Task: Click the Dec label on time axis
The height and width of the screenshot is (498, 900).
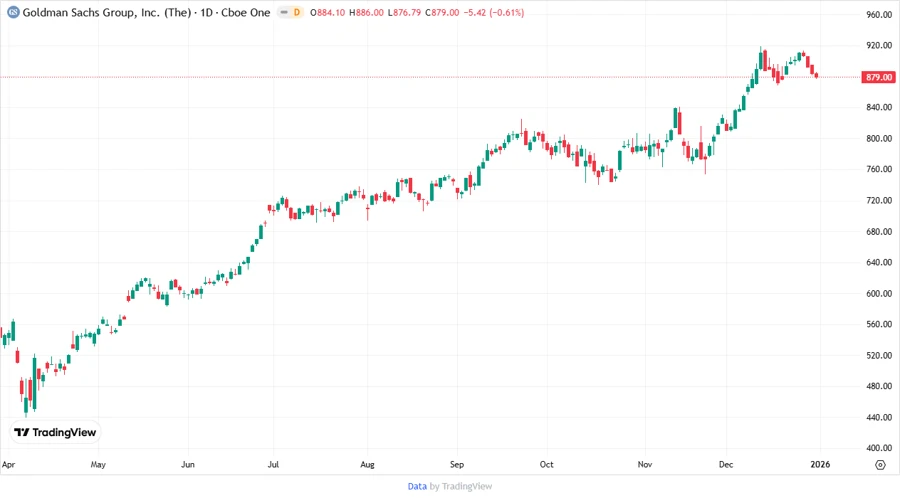Action: coord(726,464)
